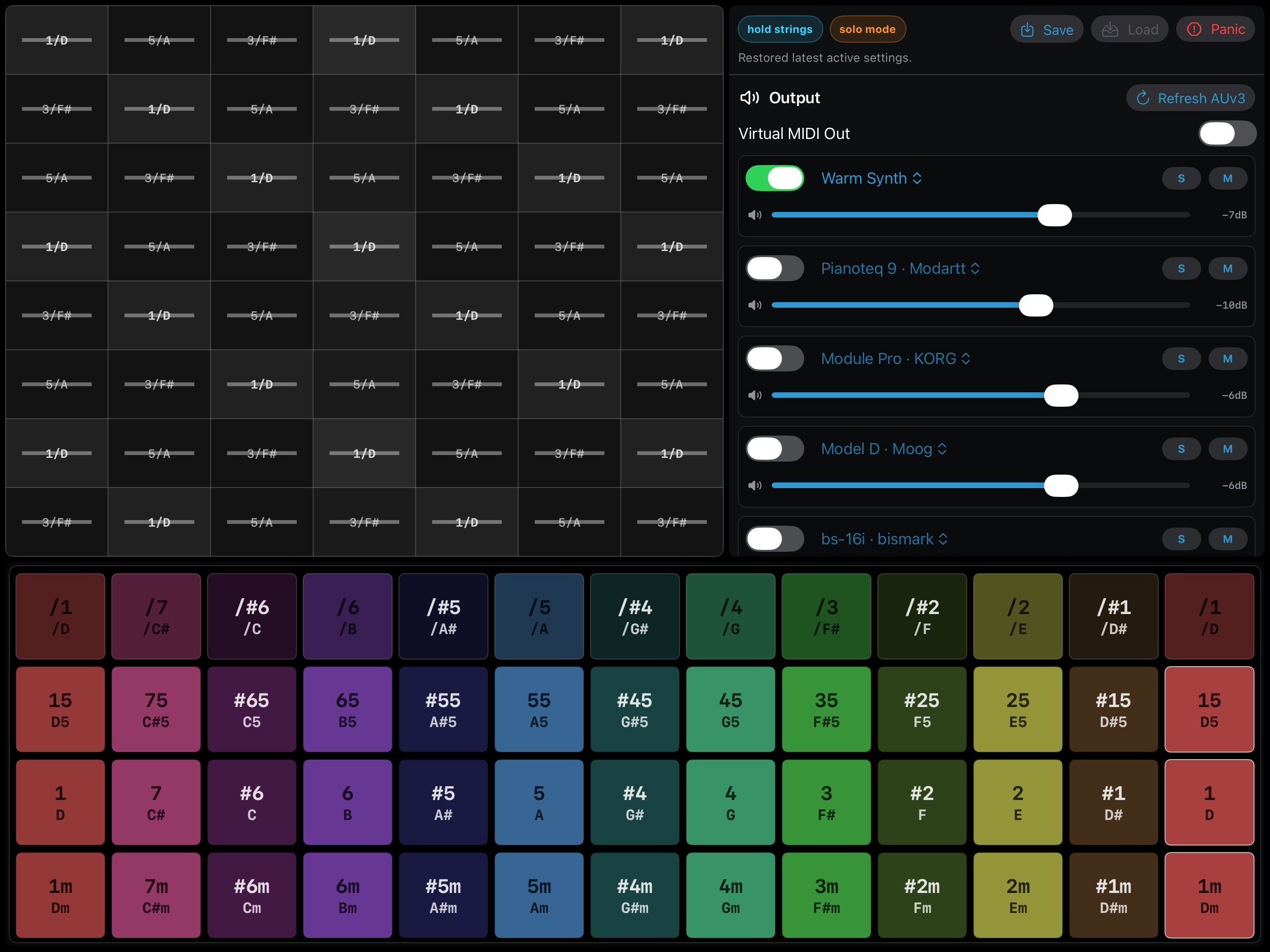The height and width of the screenshot is (952, 1270).
Task: Open the Warm Synth instrument picker
Action: coord(872,178)
